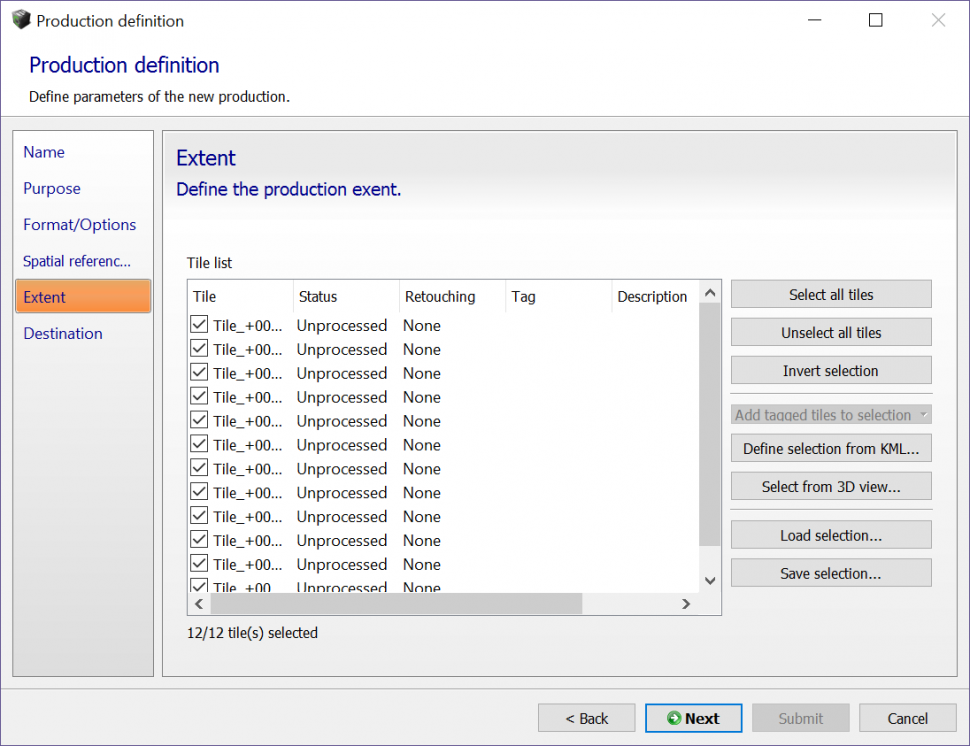Toggle the fourth tile row checkbox
Screen dimensions: 970x746
[199, 396]
